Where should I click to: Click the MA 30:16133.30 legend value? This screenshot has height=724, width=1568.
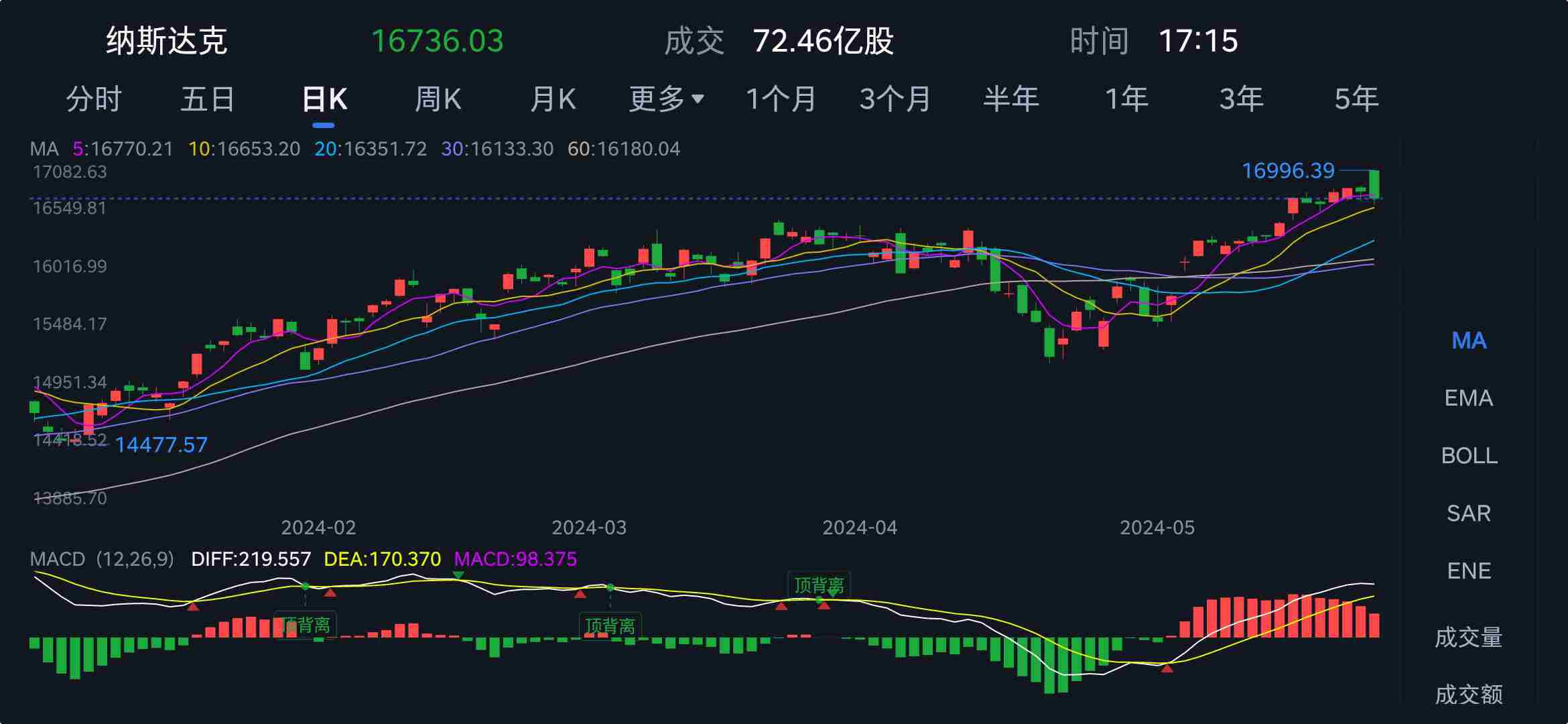pos(497,149)
